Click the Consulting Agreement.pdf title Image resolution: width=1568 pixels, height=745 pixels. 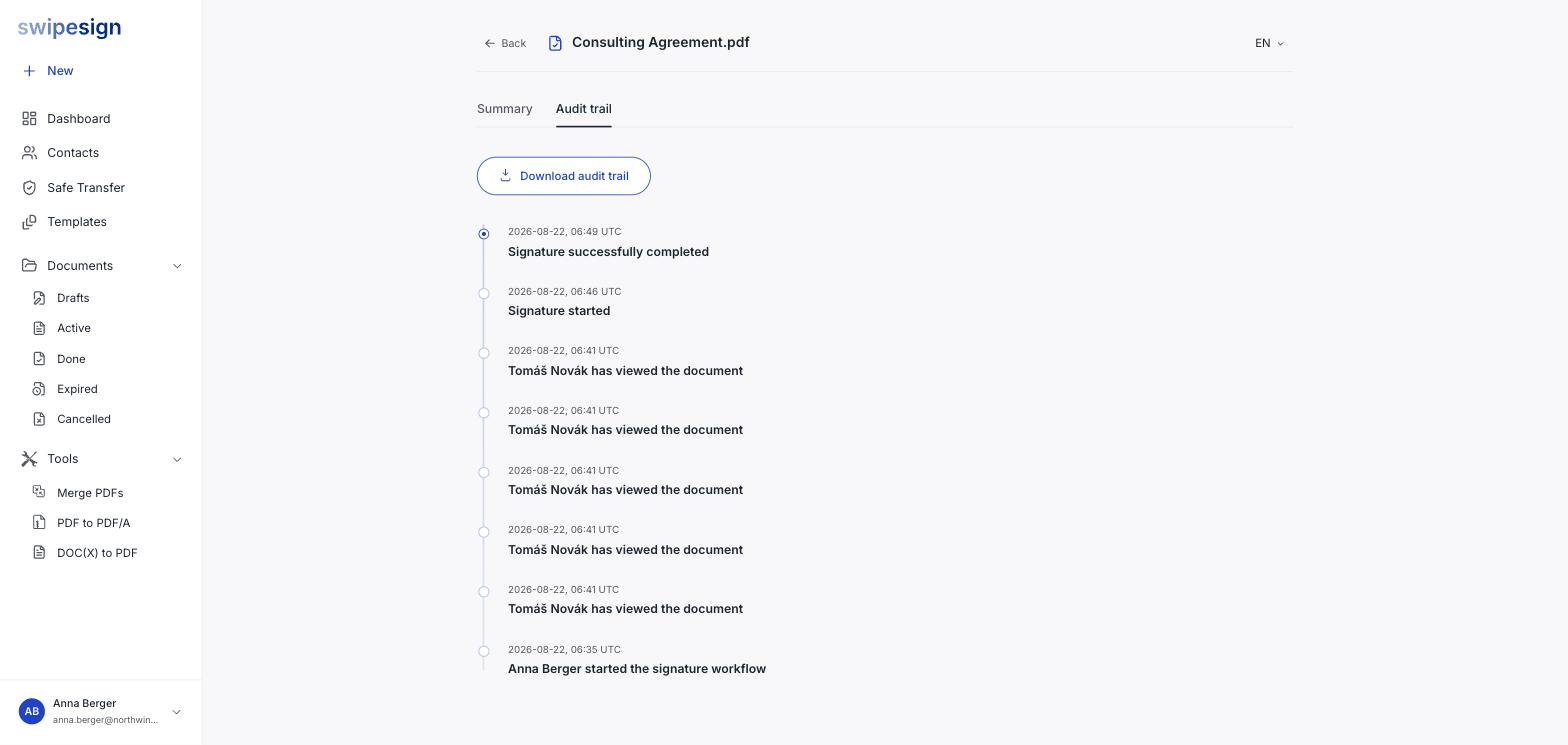[661, 42]
